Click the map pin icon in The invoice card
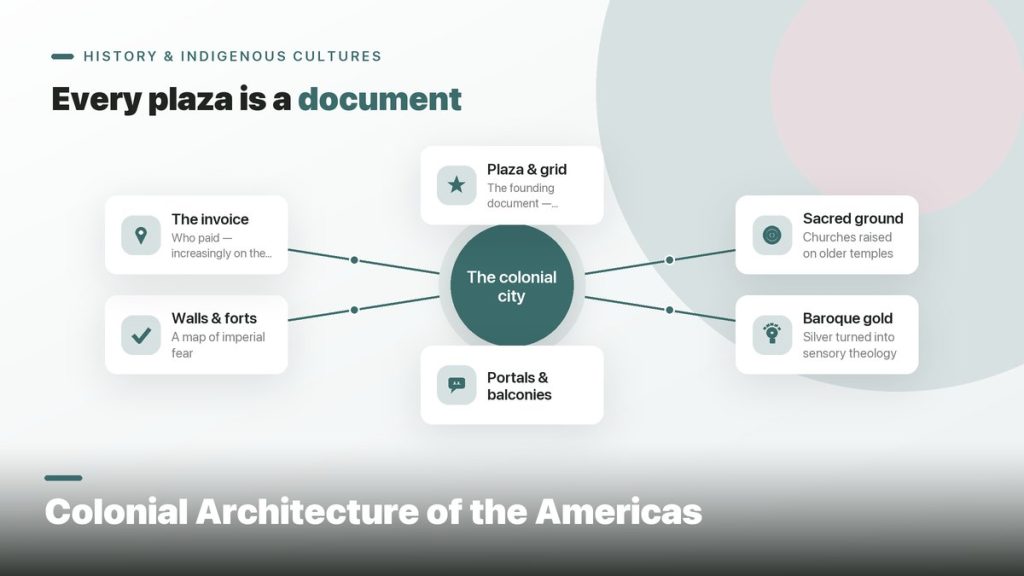The width and height of the screenshot is (1024, 576). click(x=141, y=235)
